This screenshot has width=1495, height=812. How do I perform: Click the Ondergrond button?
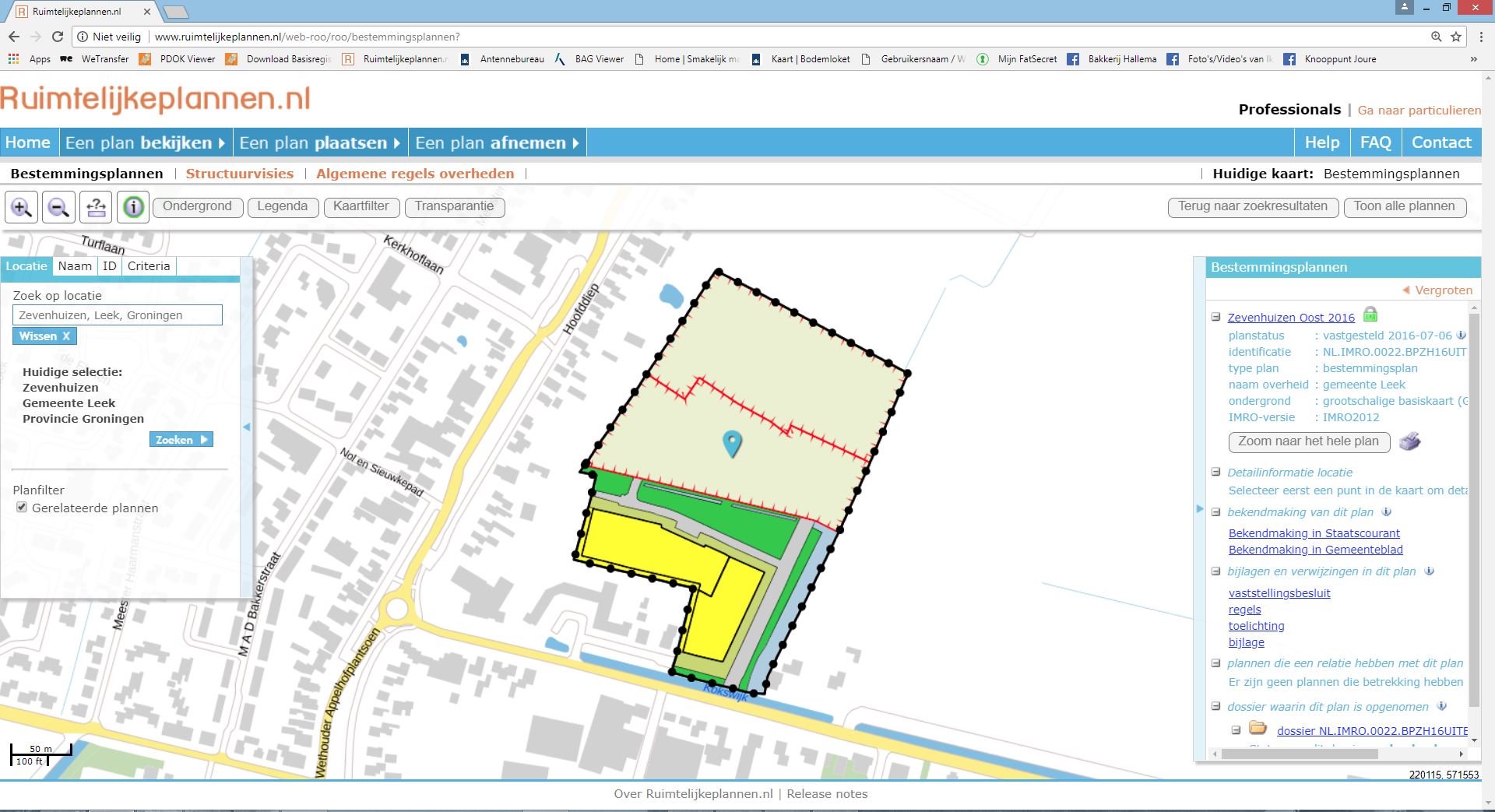198,207
